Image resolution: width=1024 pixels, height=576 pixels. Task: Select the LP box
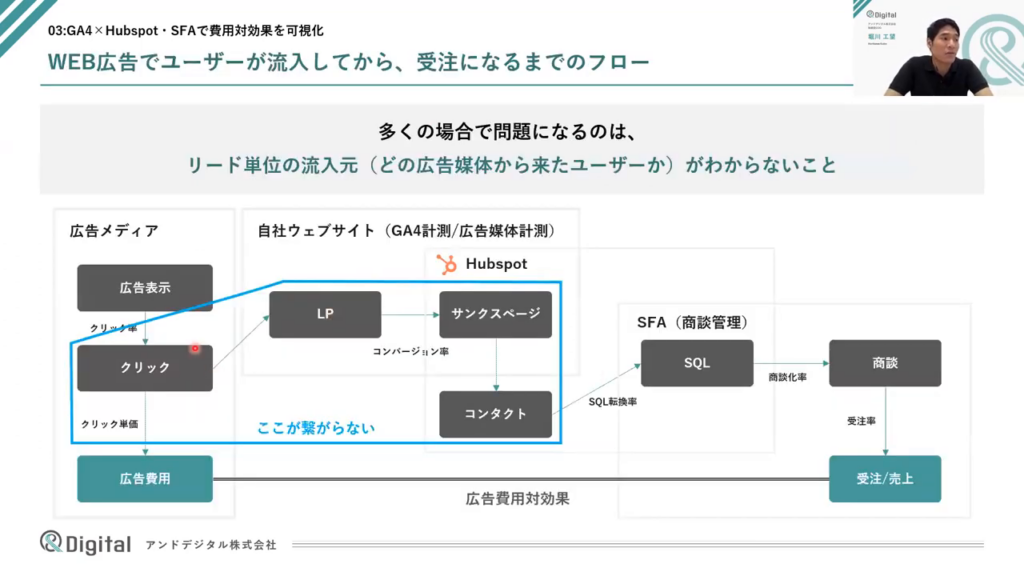point(325,314)
